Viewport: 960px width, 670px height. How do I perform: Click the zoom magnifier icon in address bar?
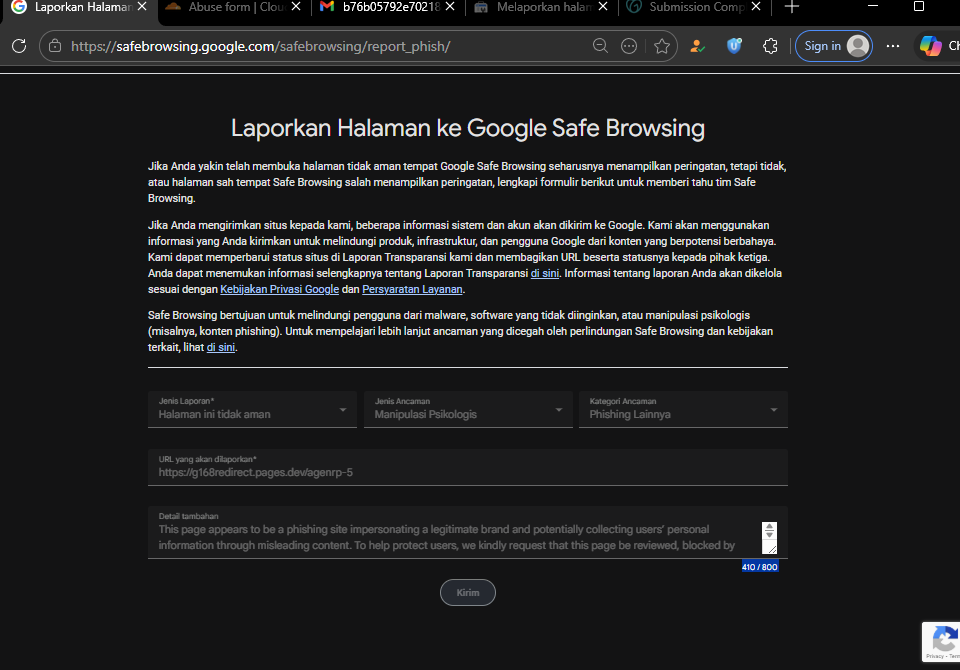pos(601,46)
